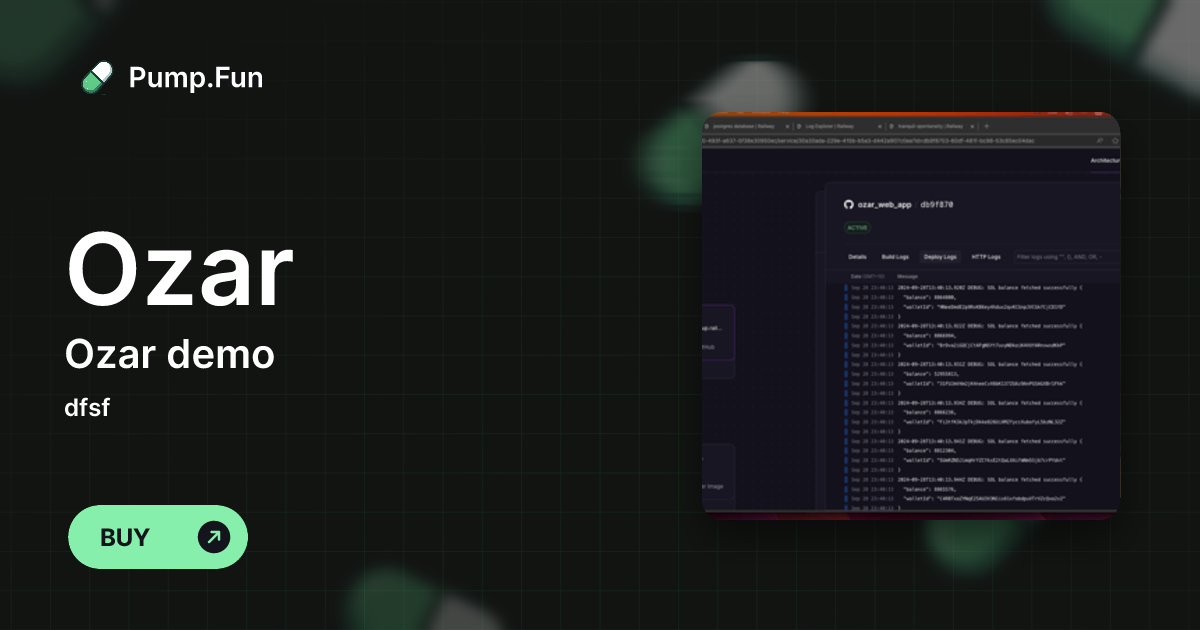Click the ozar_web_app repository name
Screen dimensions: 1200x630
click(x=885, y=204)
